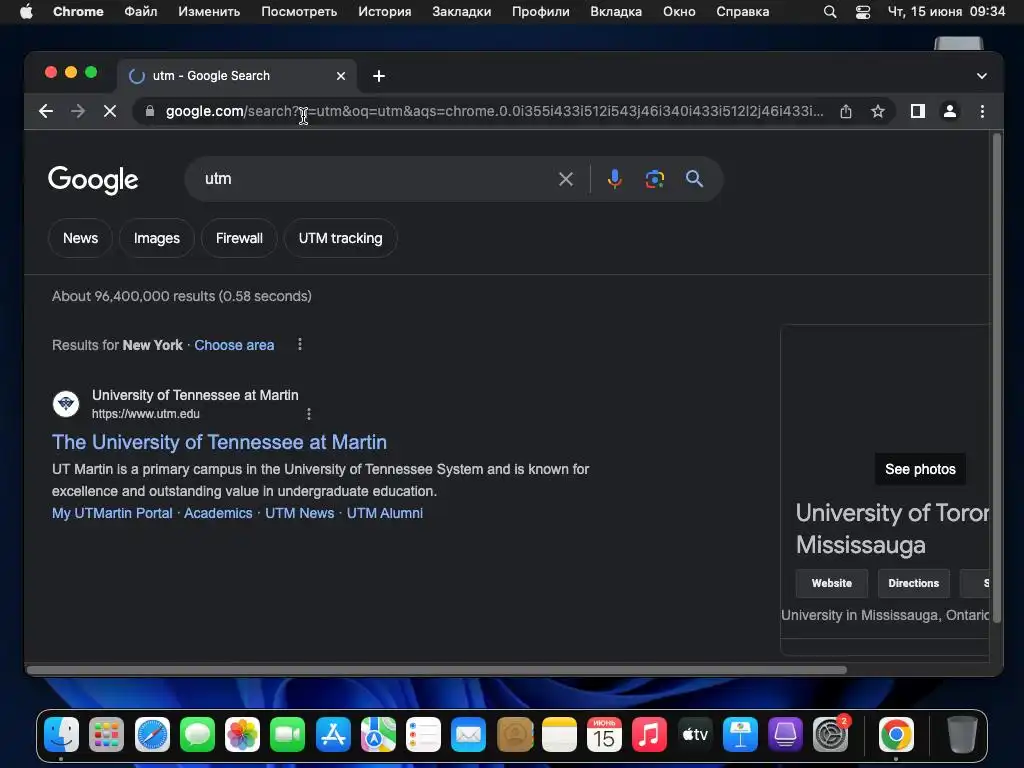This screenshot has width=1024, height=768.
Task: Search by image with the Google Lens icon
Action: (x=654, y=179)
